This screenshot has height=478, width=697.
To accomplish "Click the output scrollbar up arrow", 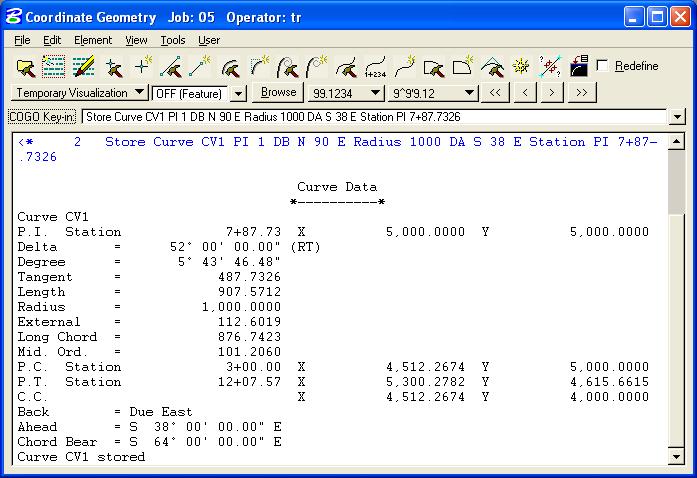I will tap(676, 142).
